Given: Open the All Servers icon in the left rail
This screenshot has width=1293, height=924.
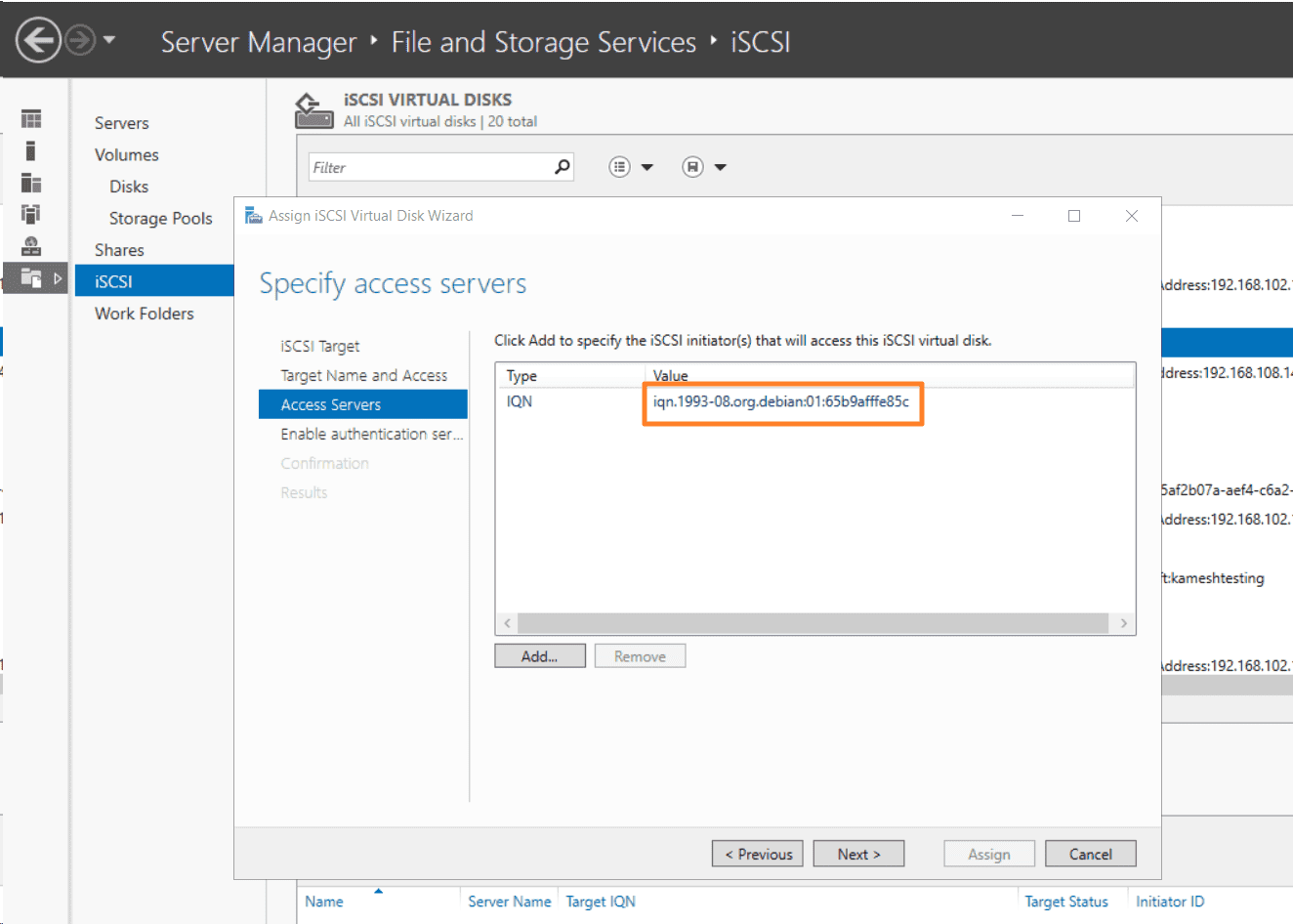Looking at the screenshot, I should tap(31, 183).
